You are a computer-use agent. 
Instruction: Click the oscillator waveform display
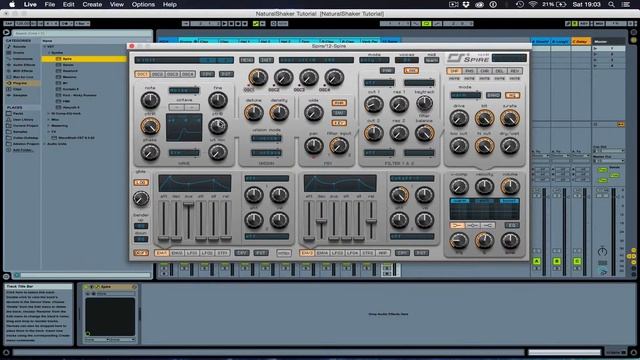[184, 128]
